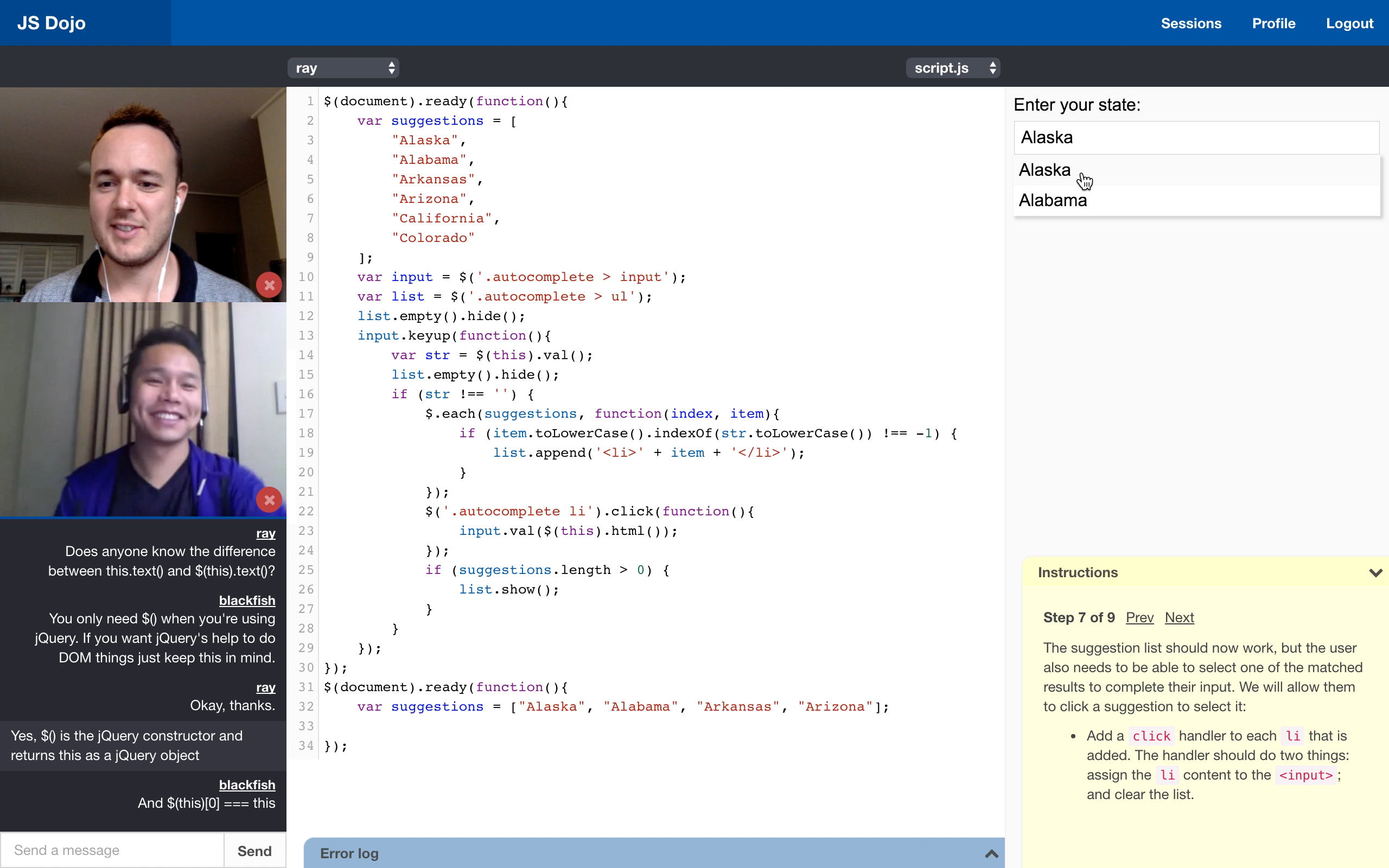Image resolution: width=1389 pixels, height=868 pixels.
Task: Close ray's webcam video feed
Action: pos(269,284)
